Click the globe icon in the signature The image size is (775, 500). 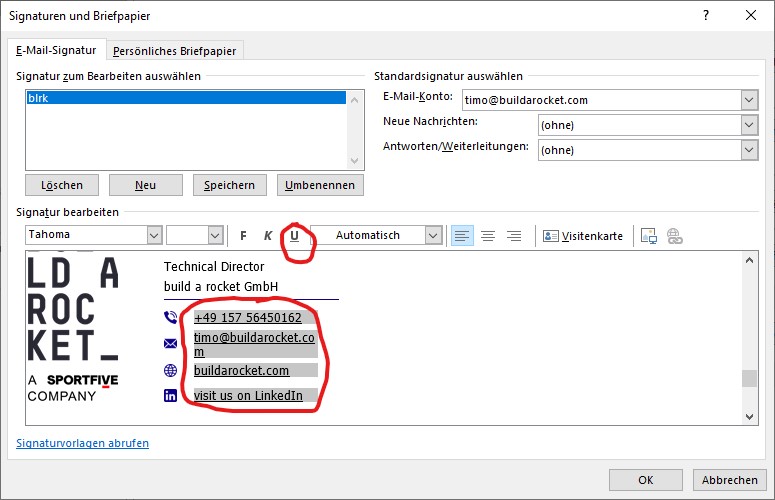point(171,370)
